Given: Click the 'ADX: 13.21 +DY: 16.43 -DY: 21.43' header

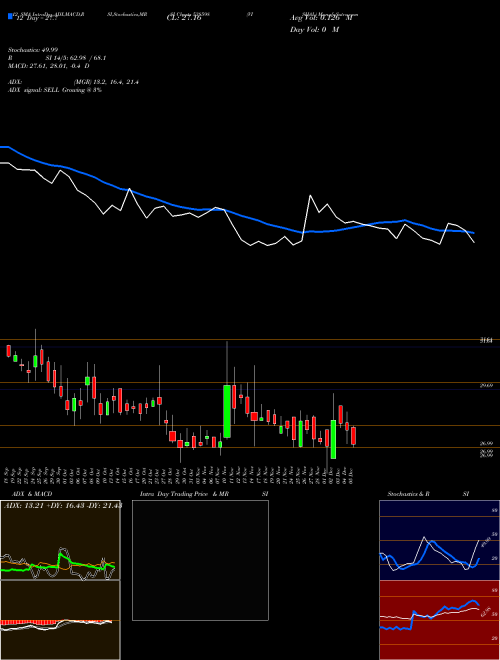Looking at the screenshot, I should click(63, 505).
